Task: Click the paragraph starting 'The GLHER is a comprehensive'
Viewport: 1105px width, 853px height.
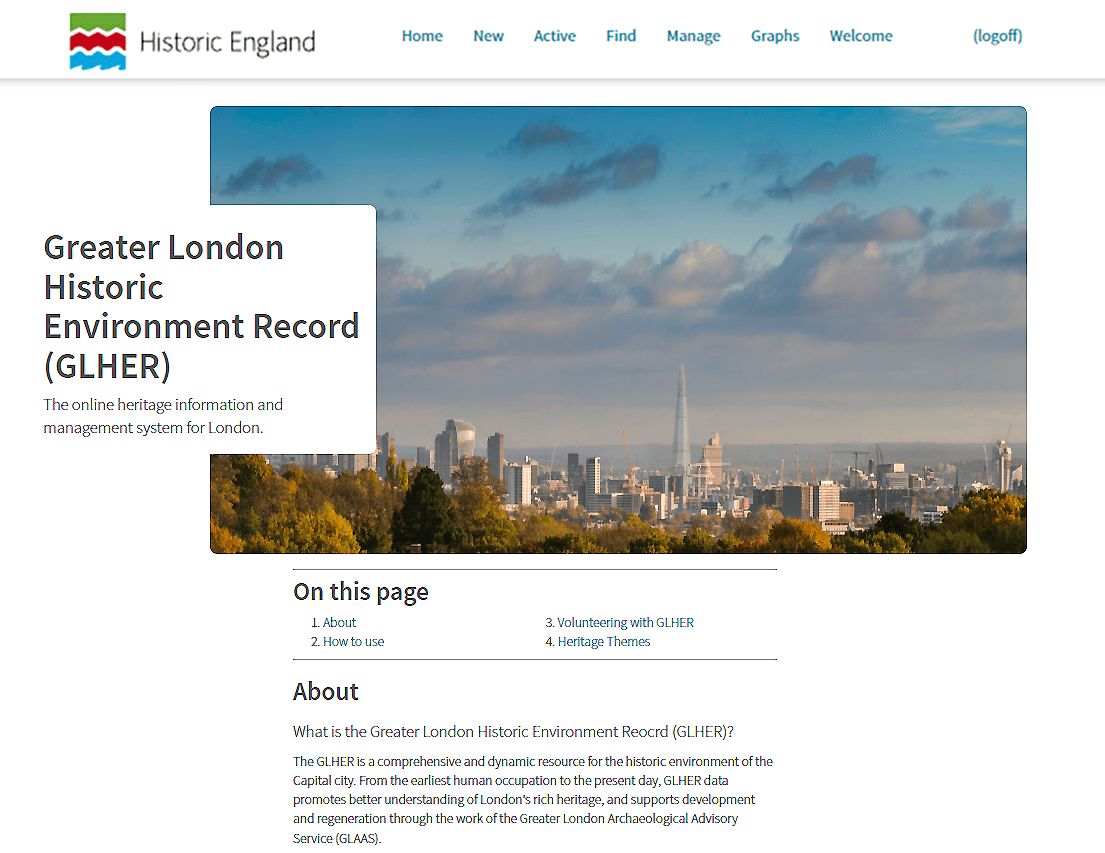Action: coord(533,799)
